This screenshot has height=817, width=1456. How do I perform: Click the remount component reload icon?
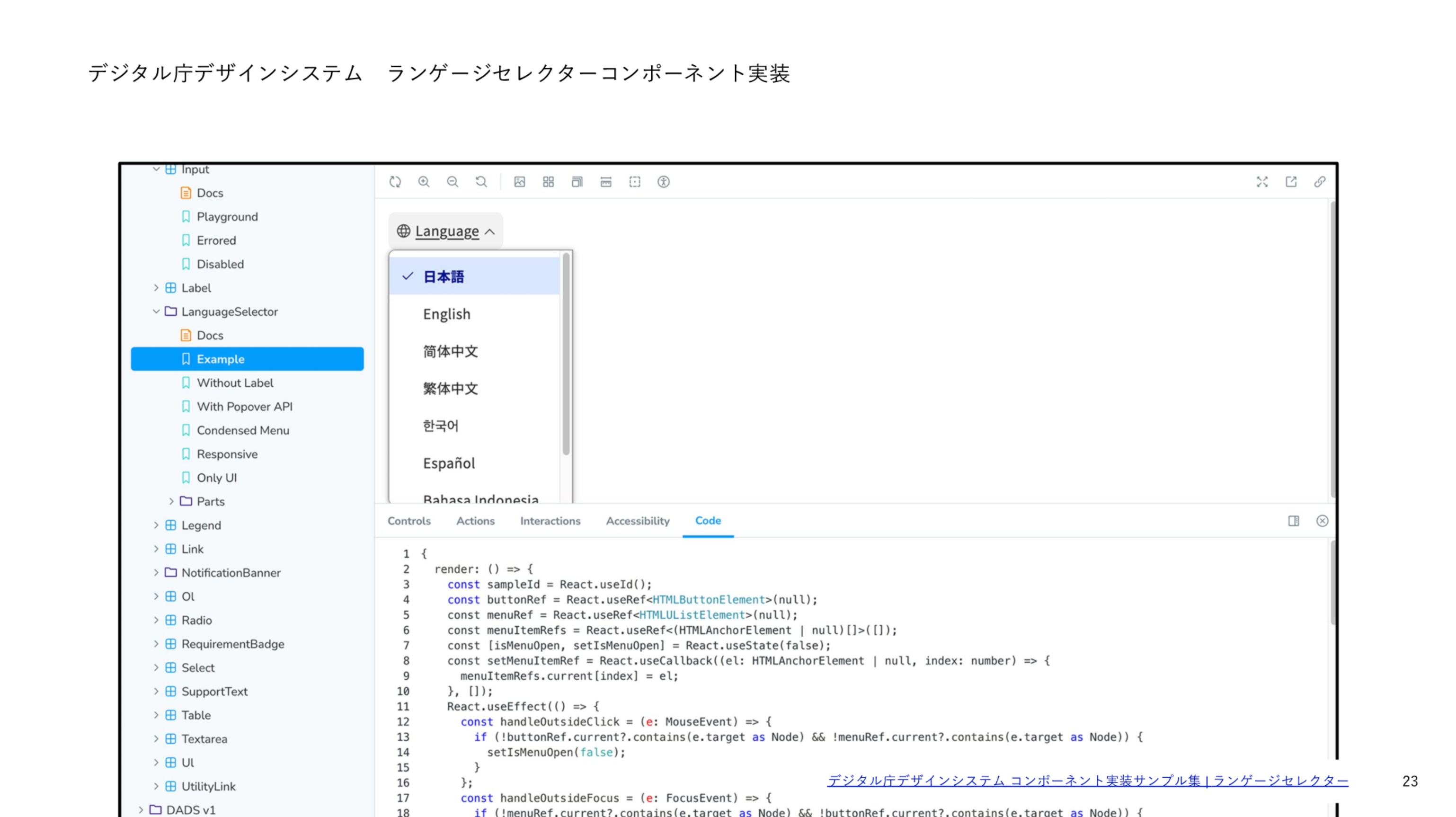395,182
